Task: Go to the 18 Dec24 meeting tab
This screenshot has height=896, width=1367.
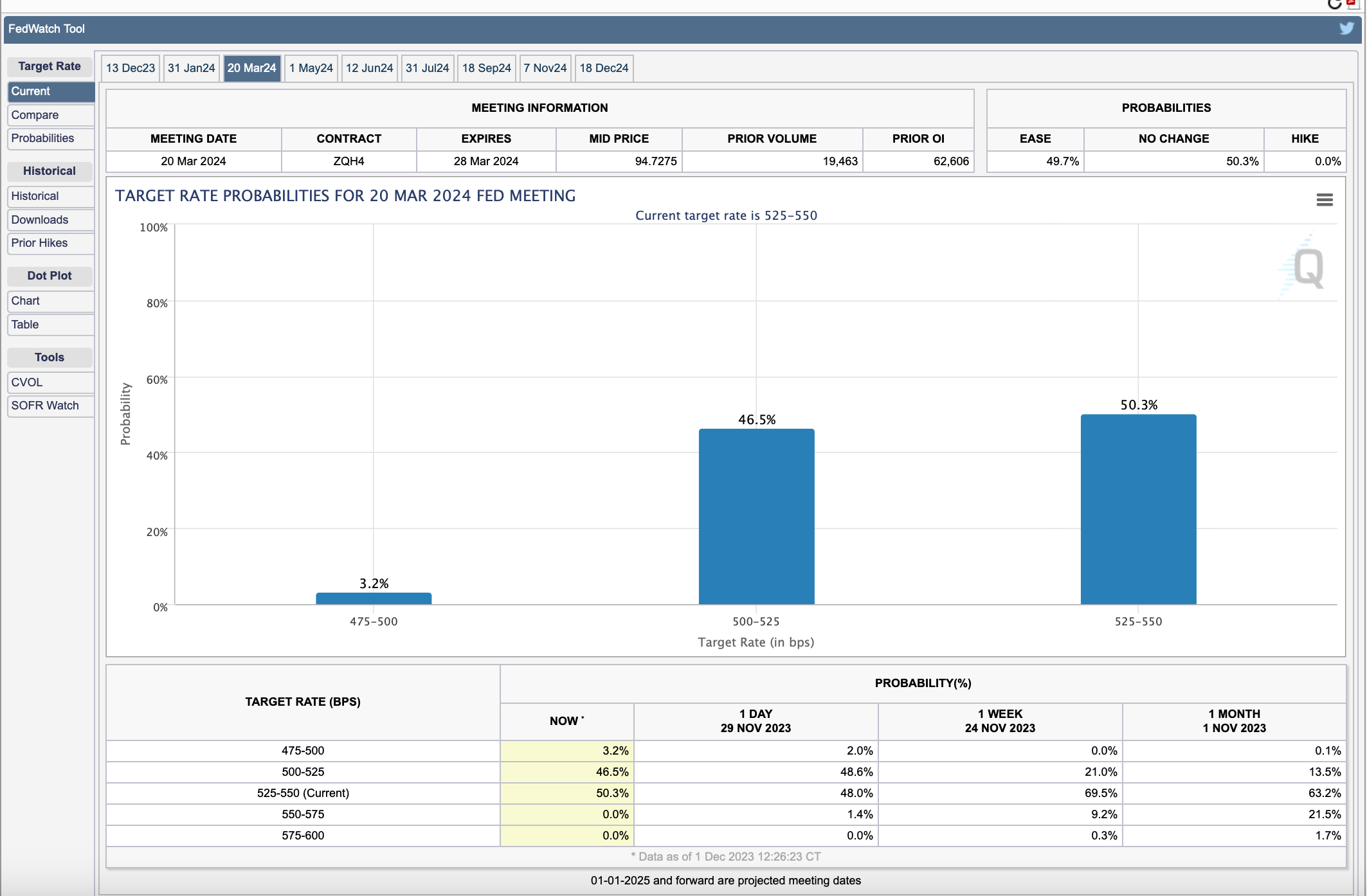Action: [x=603, y=68]
